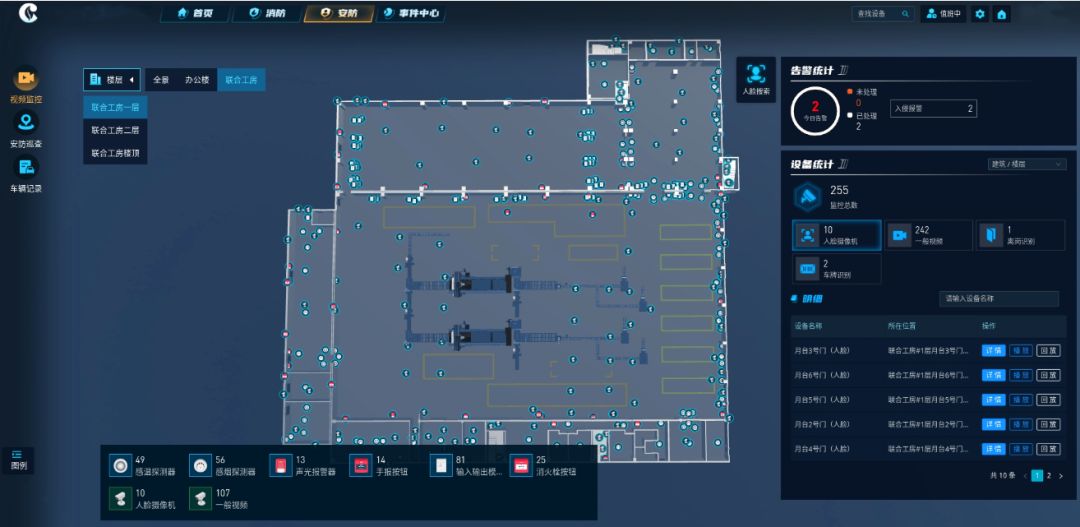Click the 人脸搜索 face search icon

[x=756, y=76]
